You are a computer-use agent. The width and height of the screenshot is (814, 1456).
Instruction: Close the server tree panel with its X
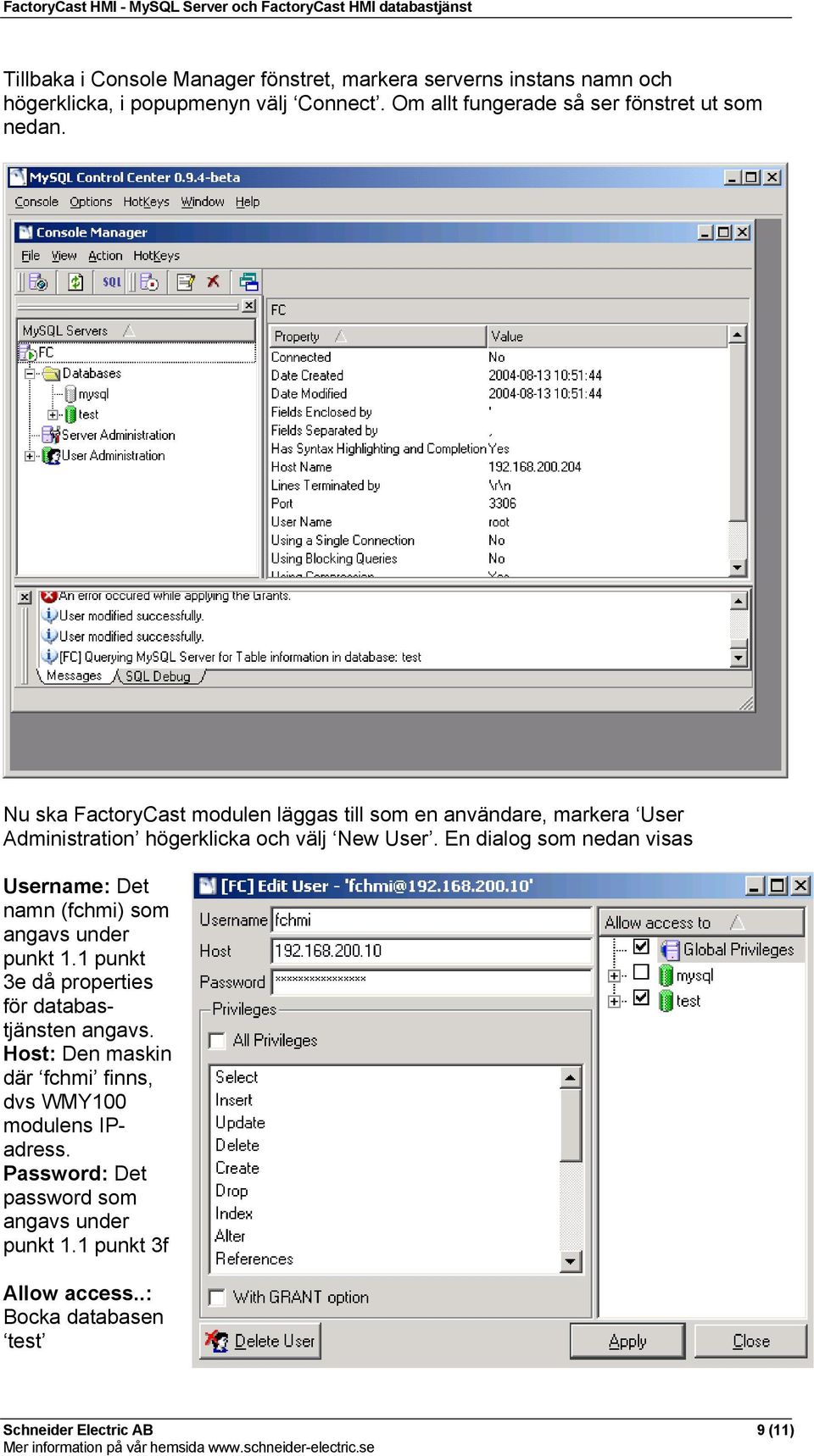click(248, 306)
